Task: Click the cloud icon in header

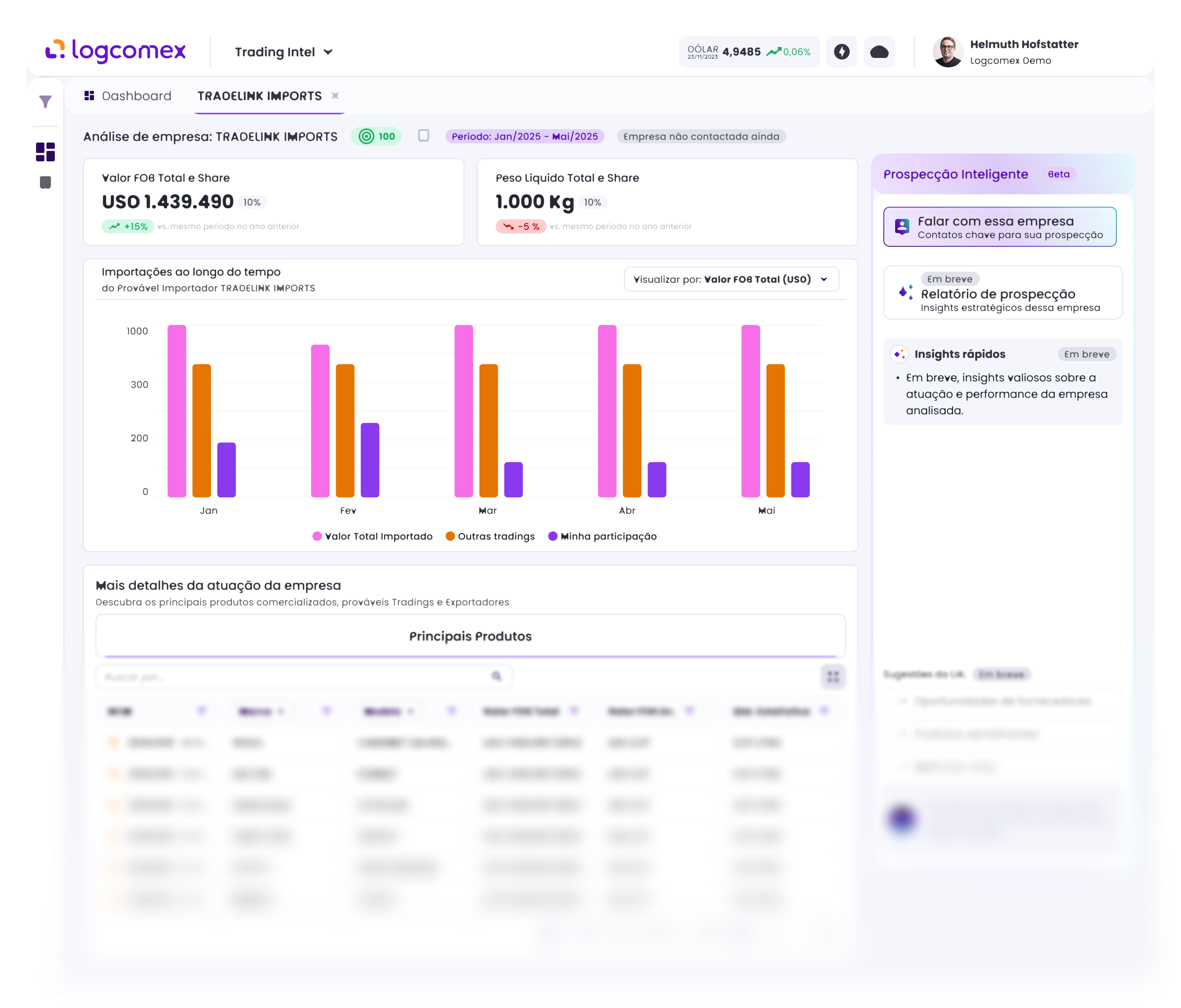Action: (x=879, y=52)
